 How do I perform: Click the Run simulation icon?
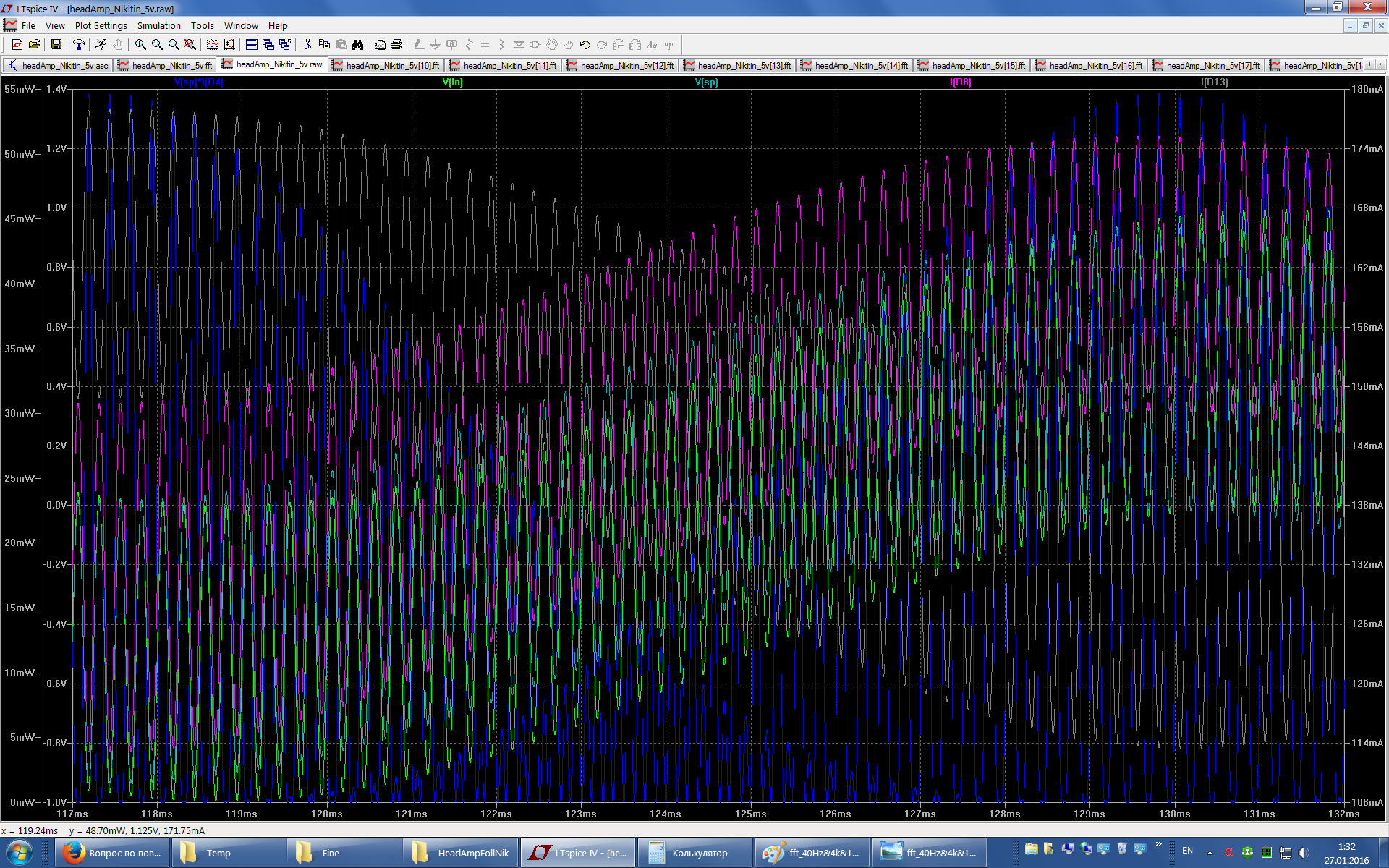pyautogui.click(x=101, y=45)
